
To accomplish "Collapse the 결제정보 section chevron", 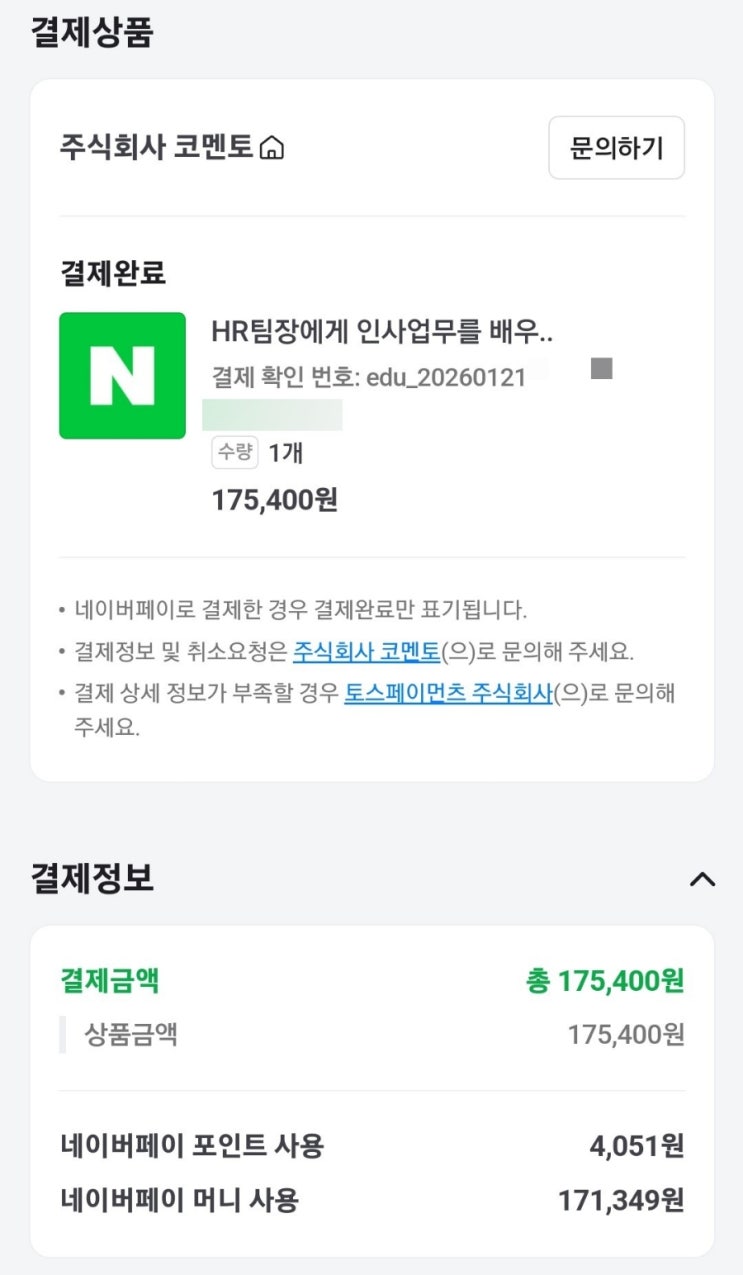I will [x=703, y=879].
